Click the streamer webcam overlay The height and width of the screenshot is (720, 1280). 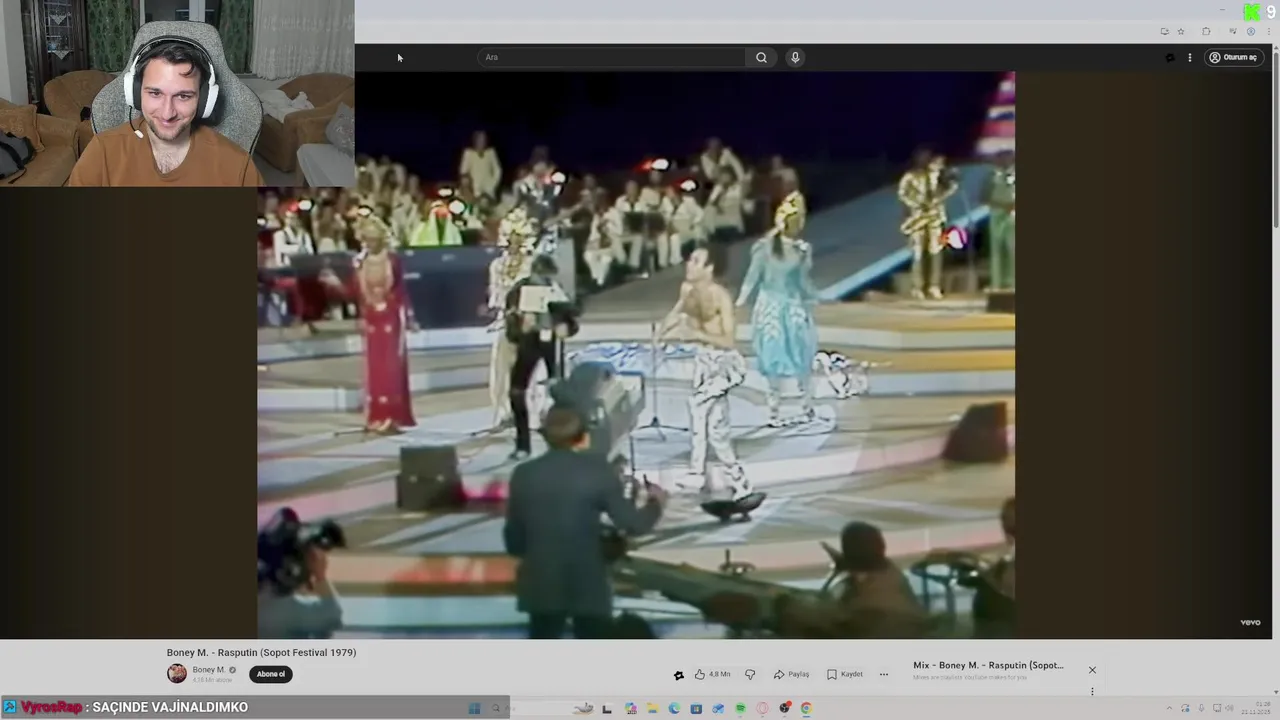click(177, 93)
